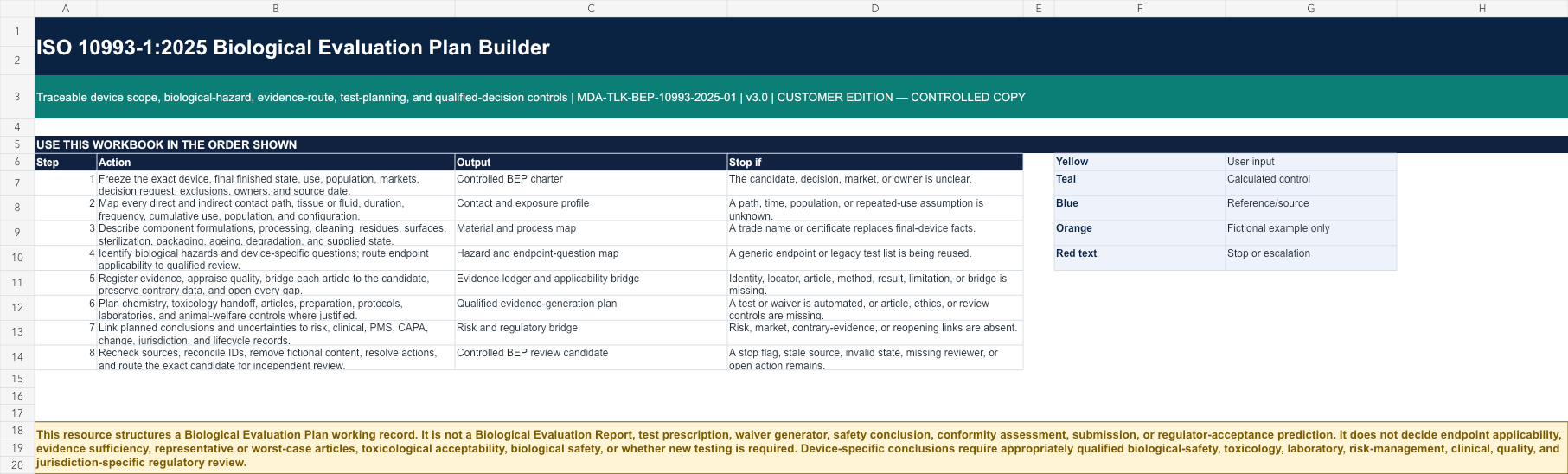
Task: Select legend label 'Yellow'
Action: pos(1139,162)
